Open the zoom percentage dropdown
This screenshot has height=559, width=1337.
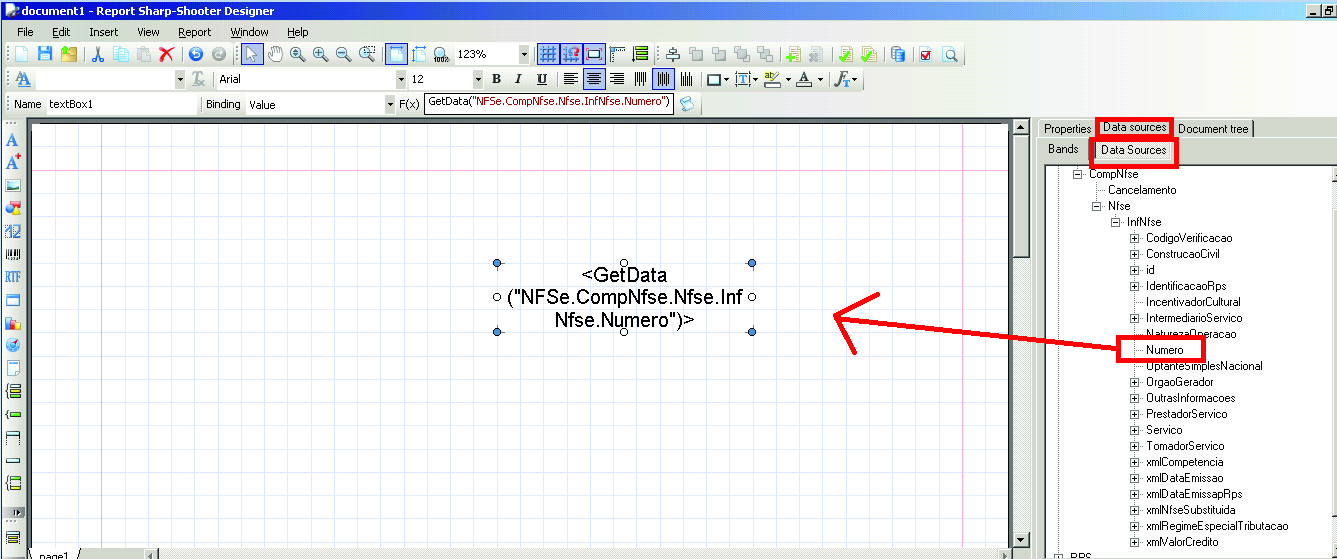pos(524,54)
